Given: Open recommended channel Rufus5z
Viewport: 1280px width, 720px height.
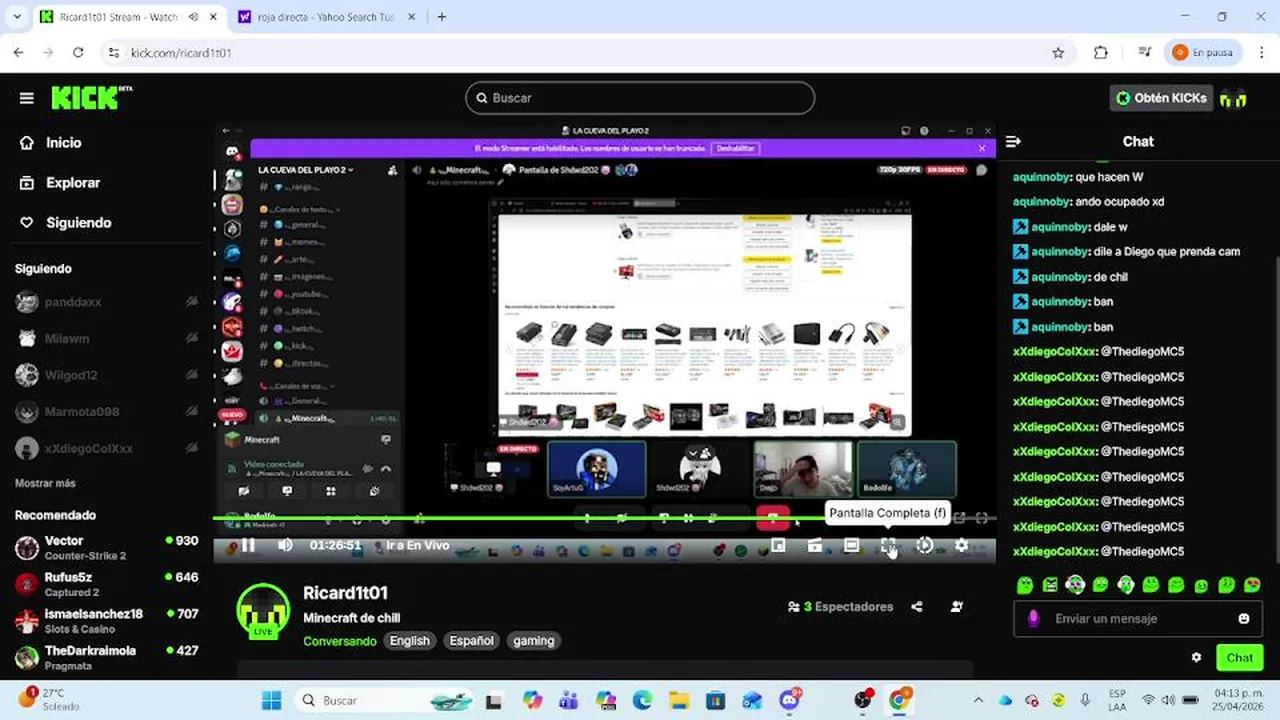Looking at the screenshot, I should (x=106, y=584).
